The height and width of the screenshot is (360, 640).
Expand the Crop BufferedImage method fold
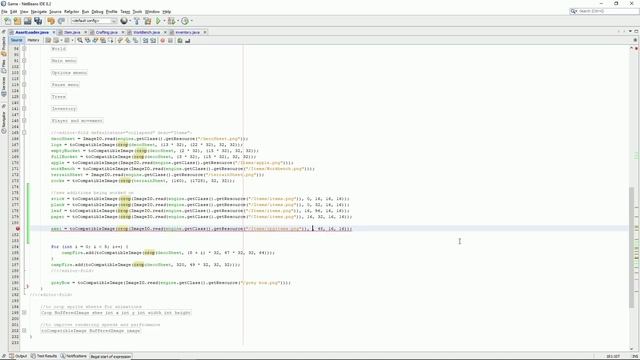(x=24, y=313)
